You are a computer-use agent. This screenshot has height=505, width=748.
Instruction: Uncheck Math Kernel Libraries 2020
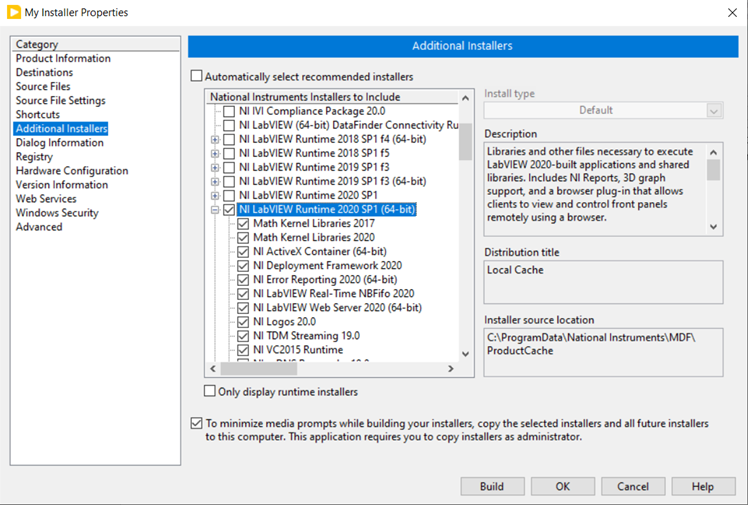pyautogui.click(x=243, y=237)
